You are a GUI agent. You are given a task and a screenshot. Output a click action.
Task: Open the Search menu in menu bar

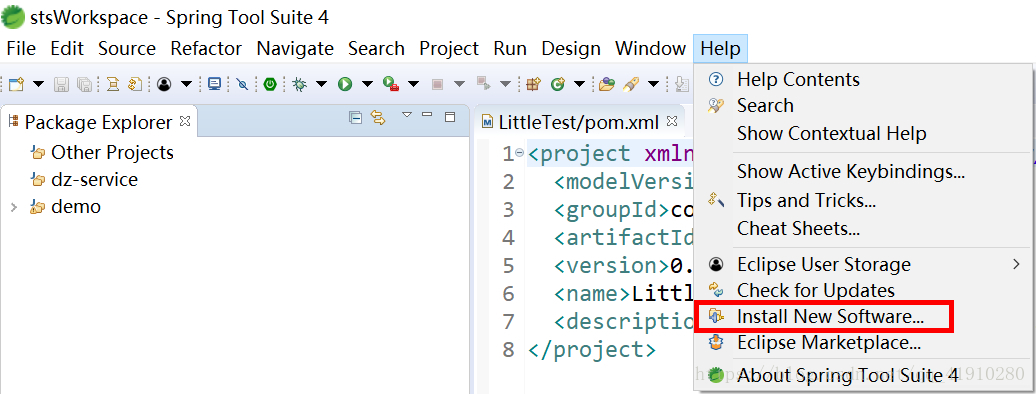[x=377, y=49]
